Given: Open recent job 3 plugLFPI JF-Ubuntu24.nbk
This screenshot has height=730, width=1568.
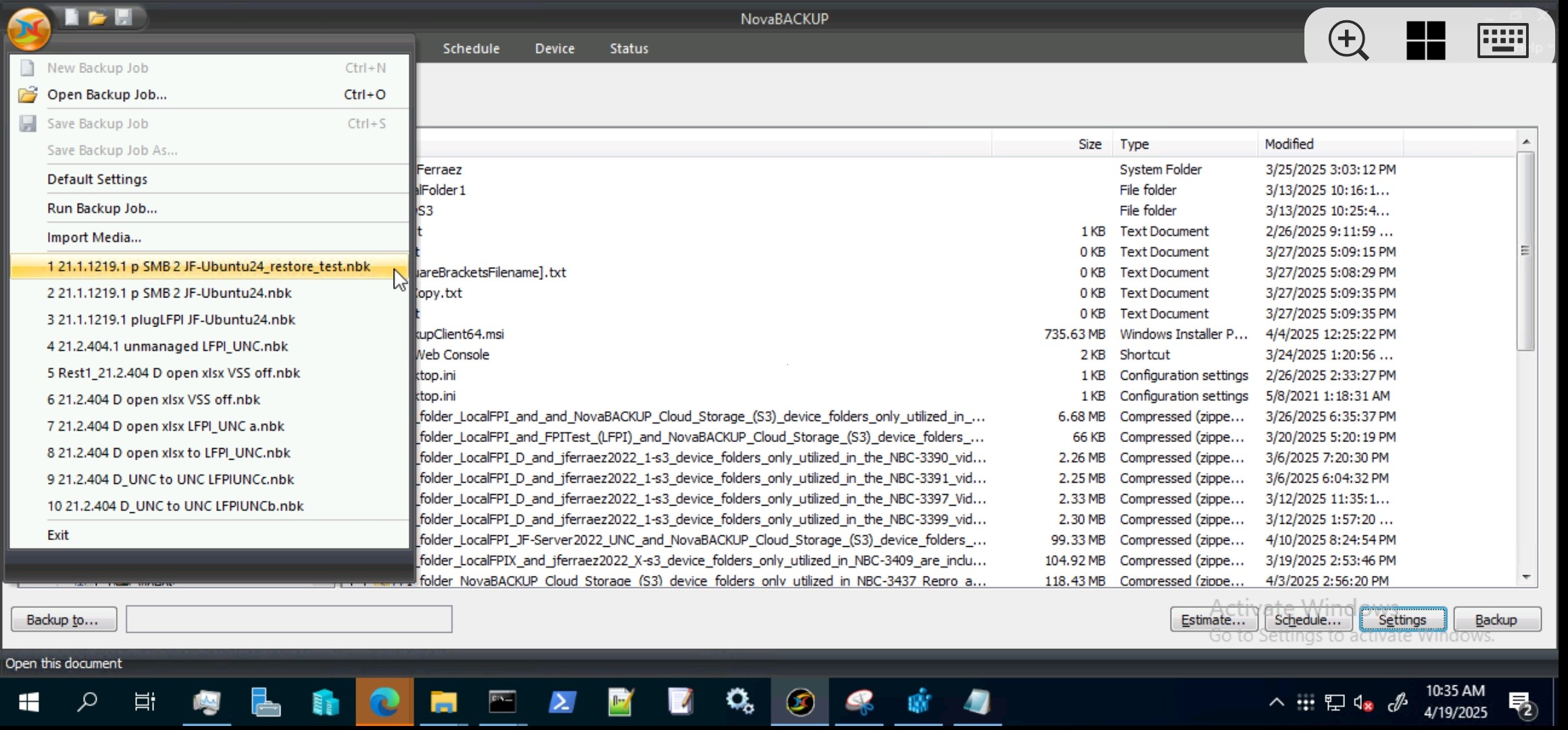Looking at the screenshot, I should [210, 319].
